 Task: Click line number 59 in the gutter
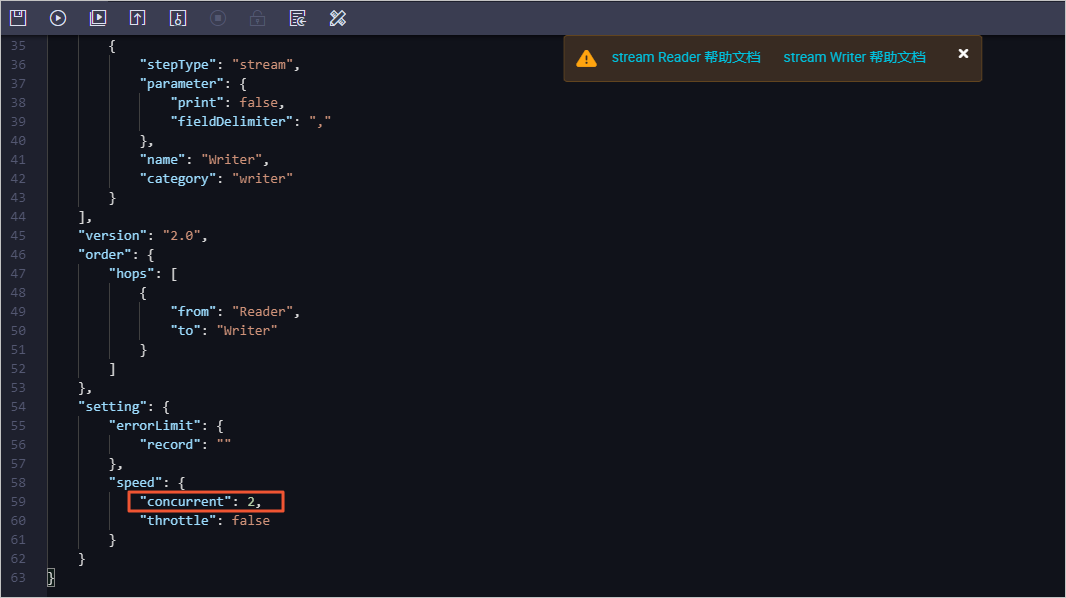18,502
